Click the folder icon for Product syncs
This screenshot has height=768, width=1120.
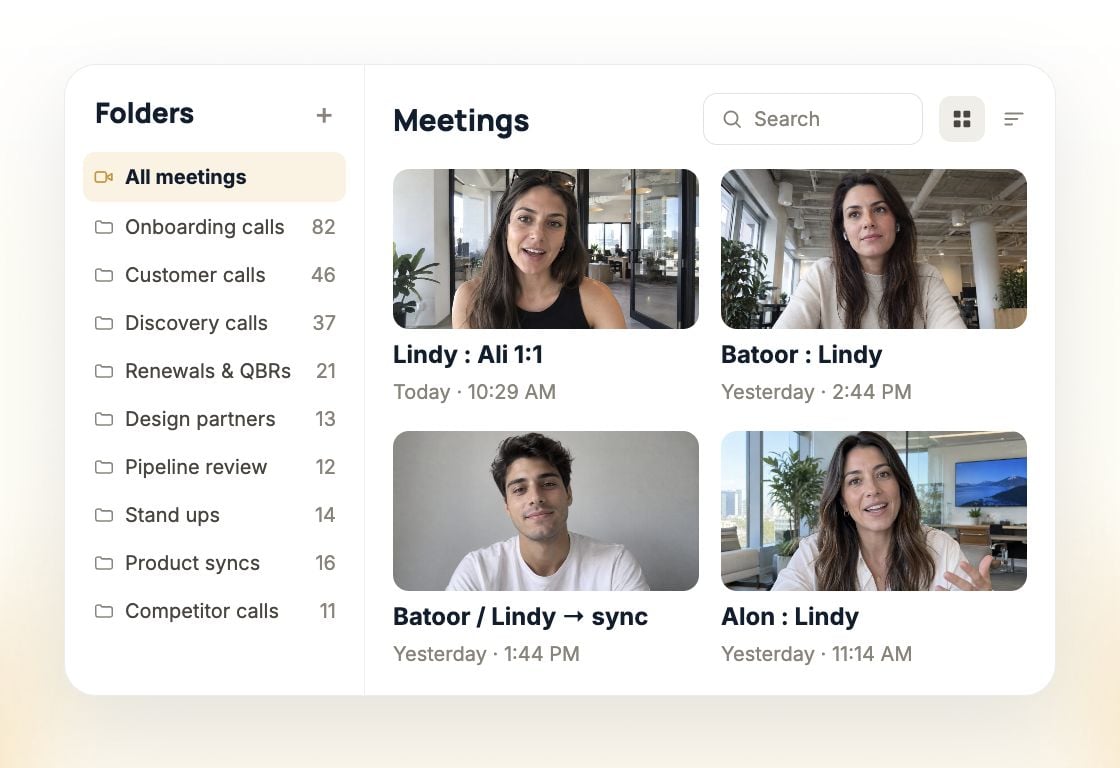[104, 563]
